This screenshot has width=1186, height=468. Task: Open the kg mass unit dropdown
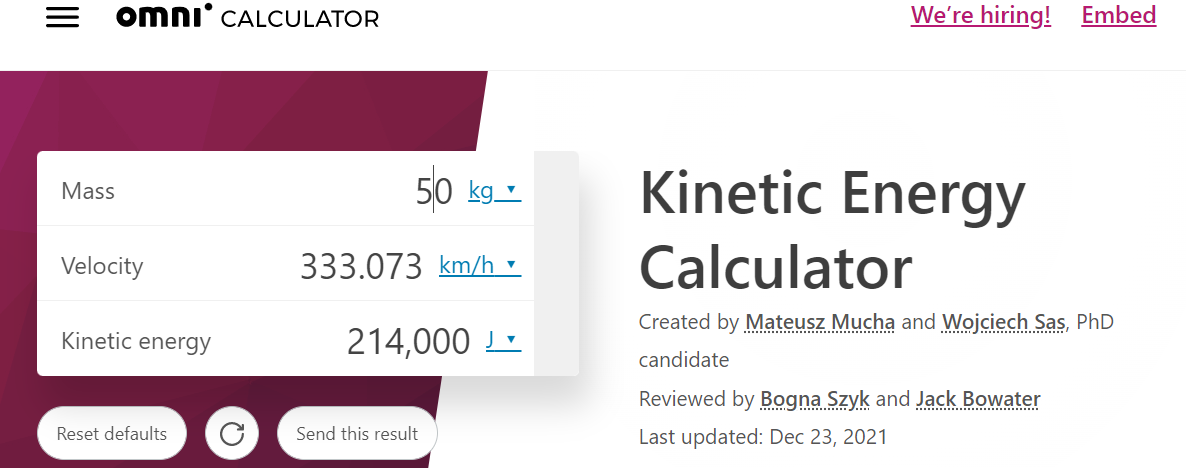[495, 191]
